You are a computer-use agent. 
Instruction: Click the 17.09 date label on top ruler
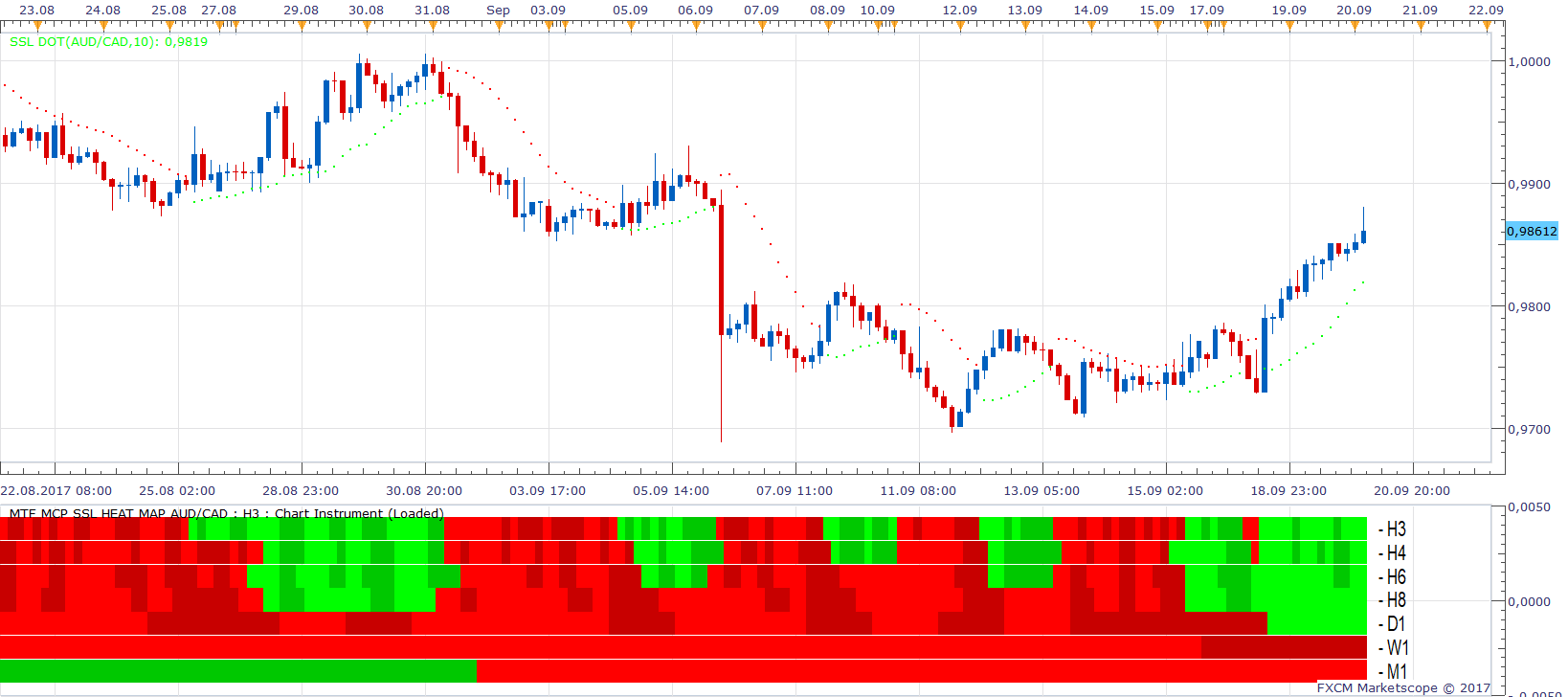click(x=1207, y=10)
